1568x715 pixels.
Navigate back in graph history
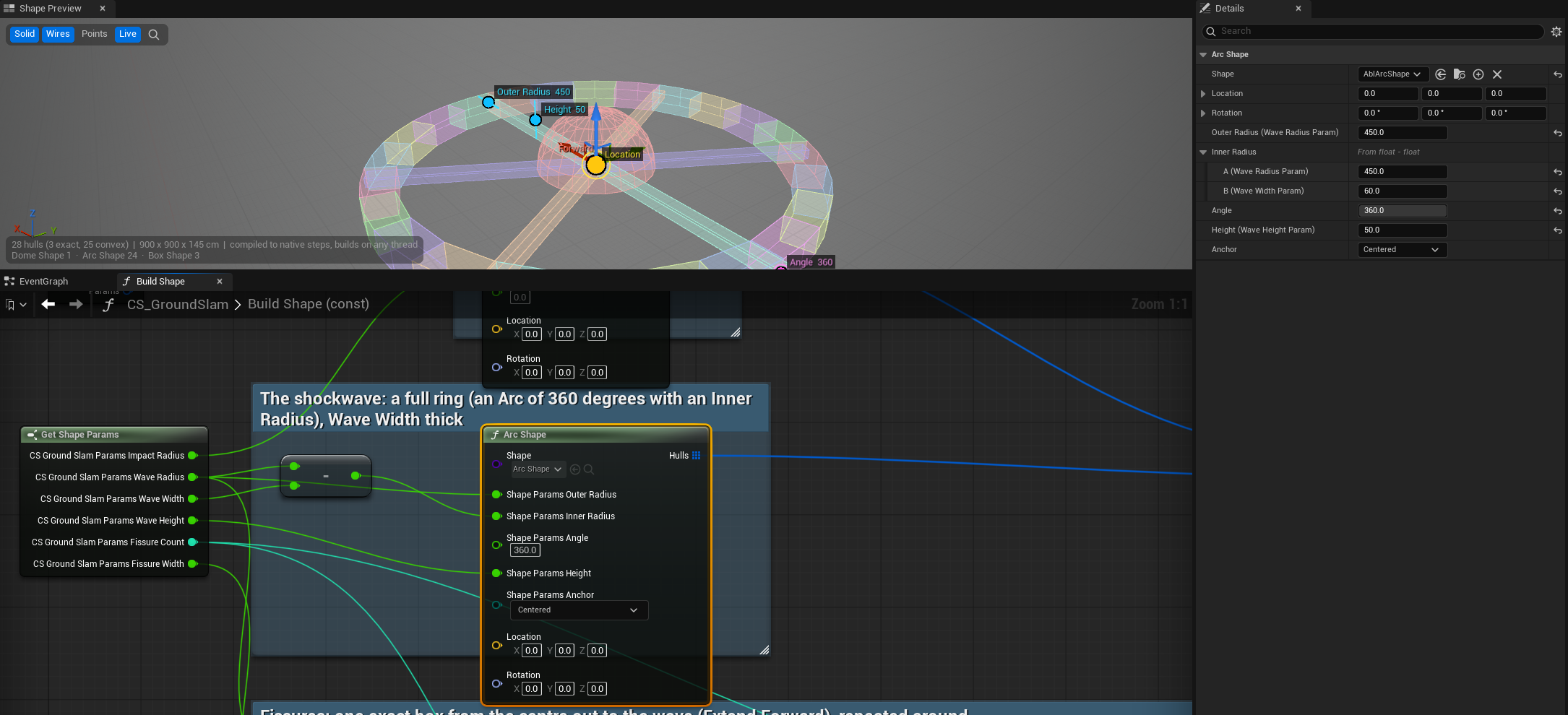(x=48, y=305)
